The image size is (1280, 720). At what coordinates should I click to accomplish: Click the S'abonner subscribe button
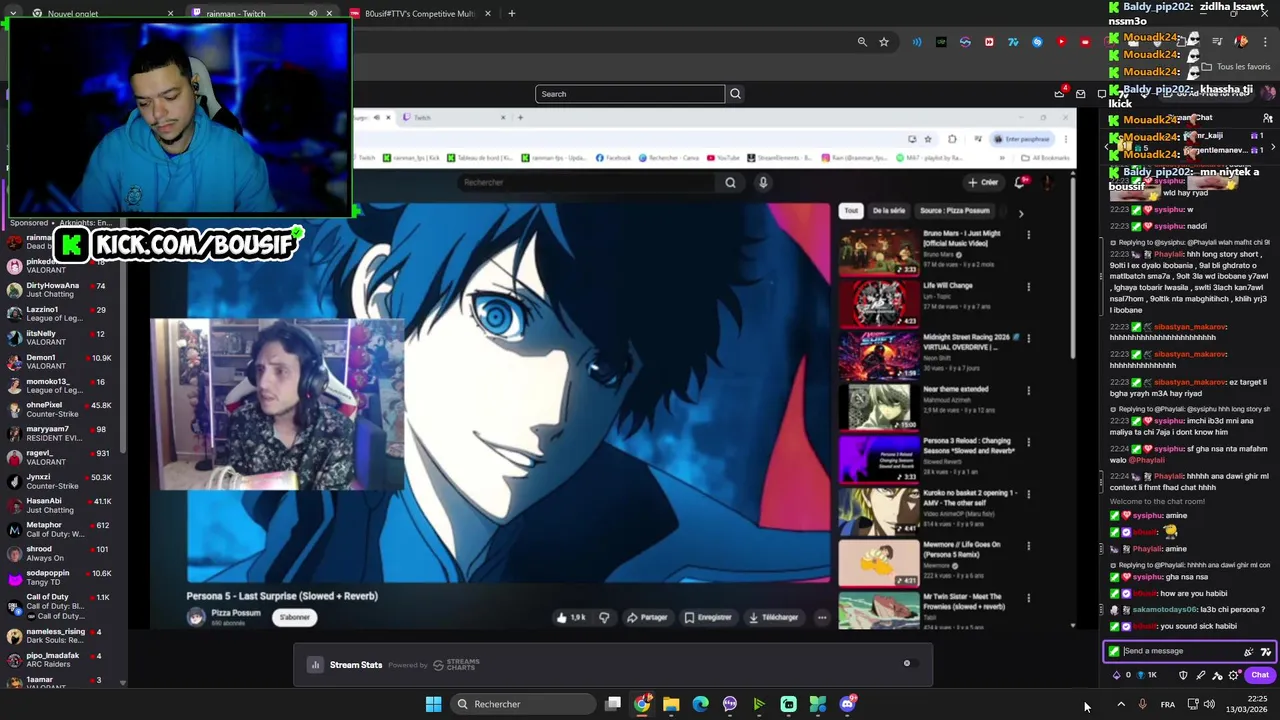pyautogui.click(x=294, y=617)
